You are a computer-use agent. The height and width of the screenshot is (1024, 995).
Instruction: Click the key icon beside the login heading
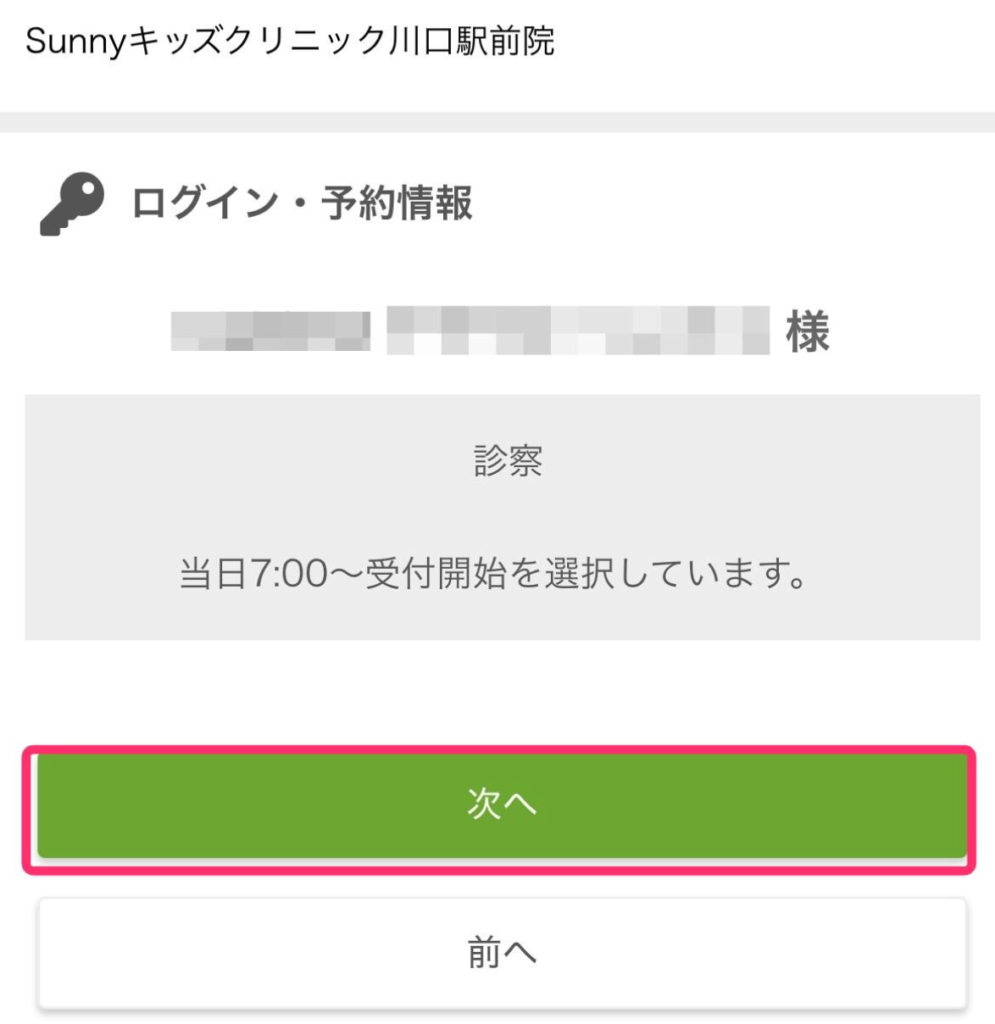pos(72,205)
